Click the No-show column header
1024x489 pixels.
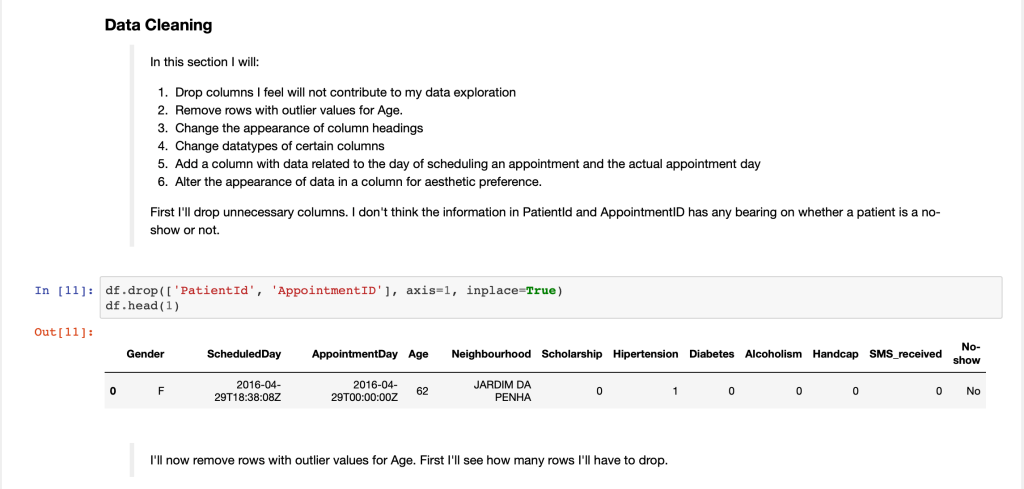(966, 354)
